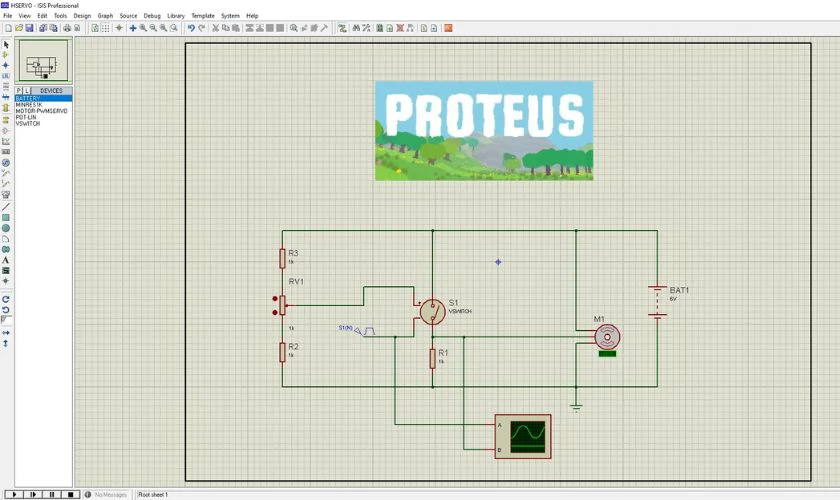This screenshot has height=500, width=840.
Task: Open the Tools menu
Action: (x=61, y=16)
